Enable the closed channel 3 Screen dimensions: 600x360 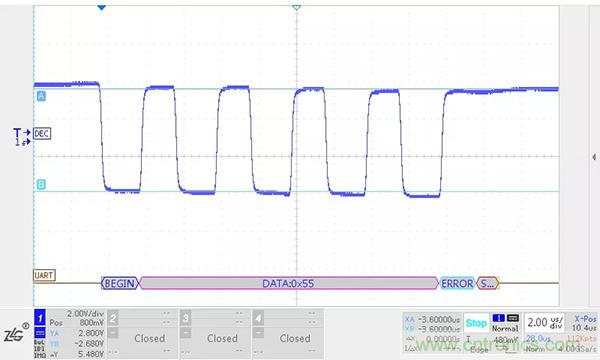pyautogui.click(x=215, y=334)
